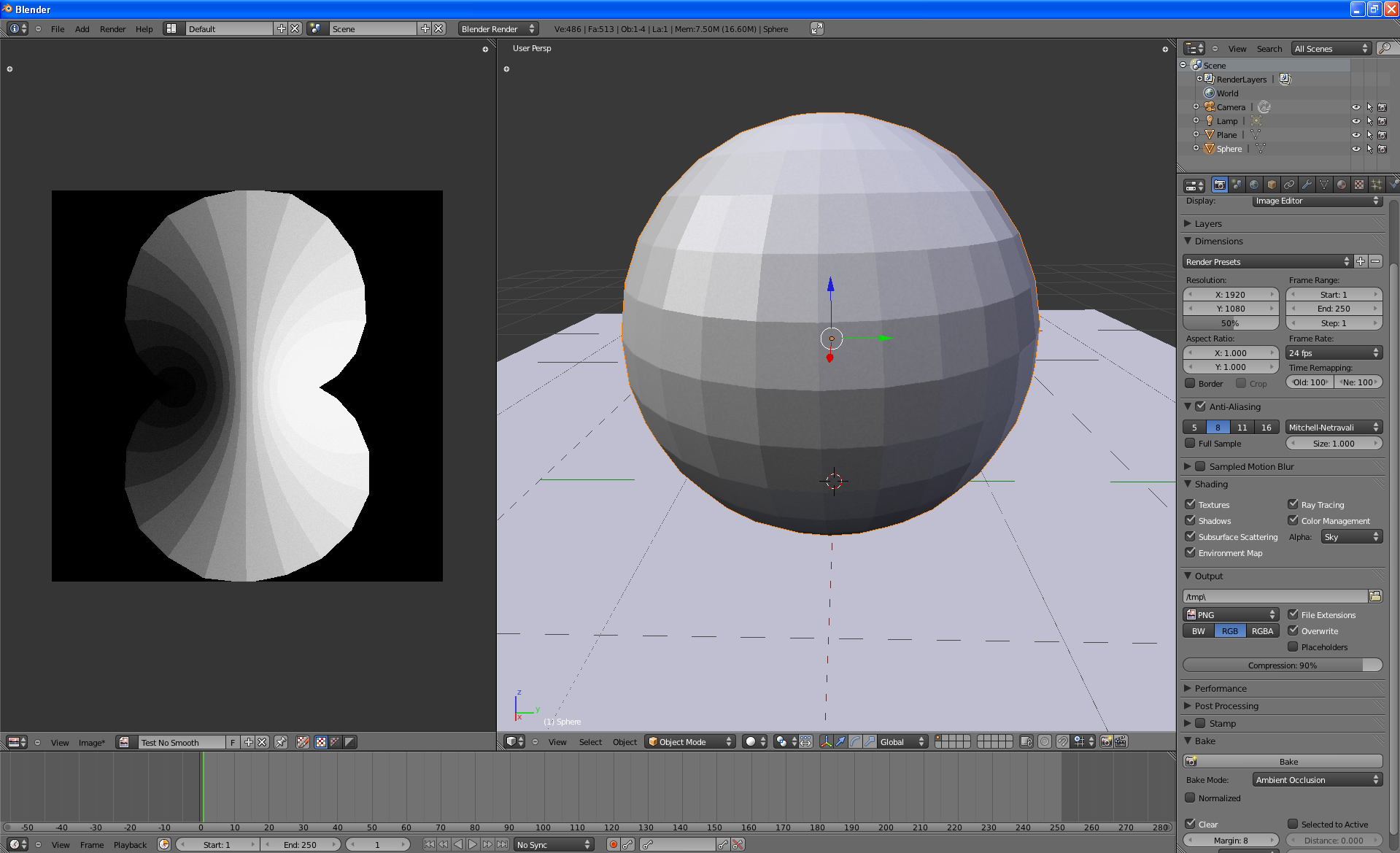Open the Blender Render engine dropdown

(498, 28)
